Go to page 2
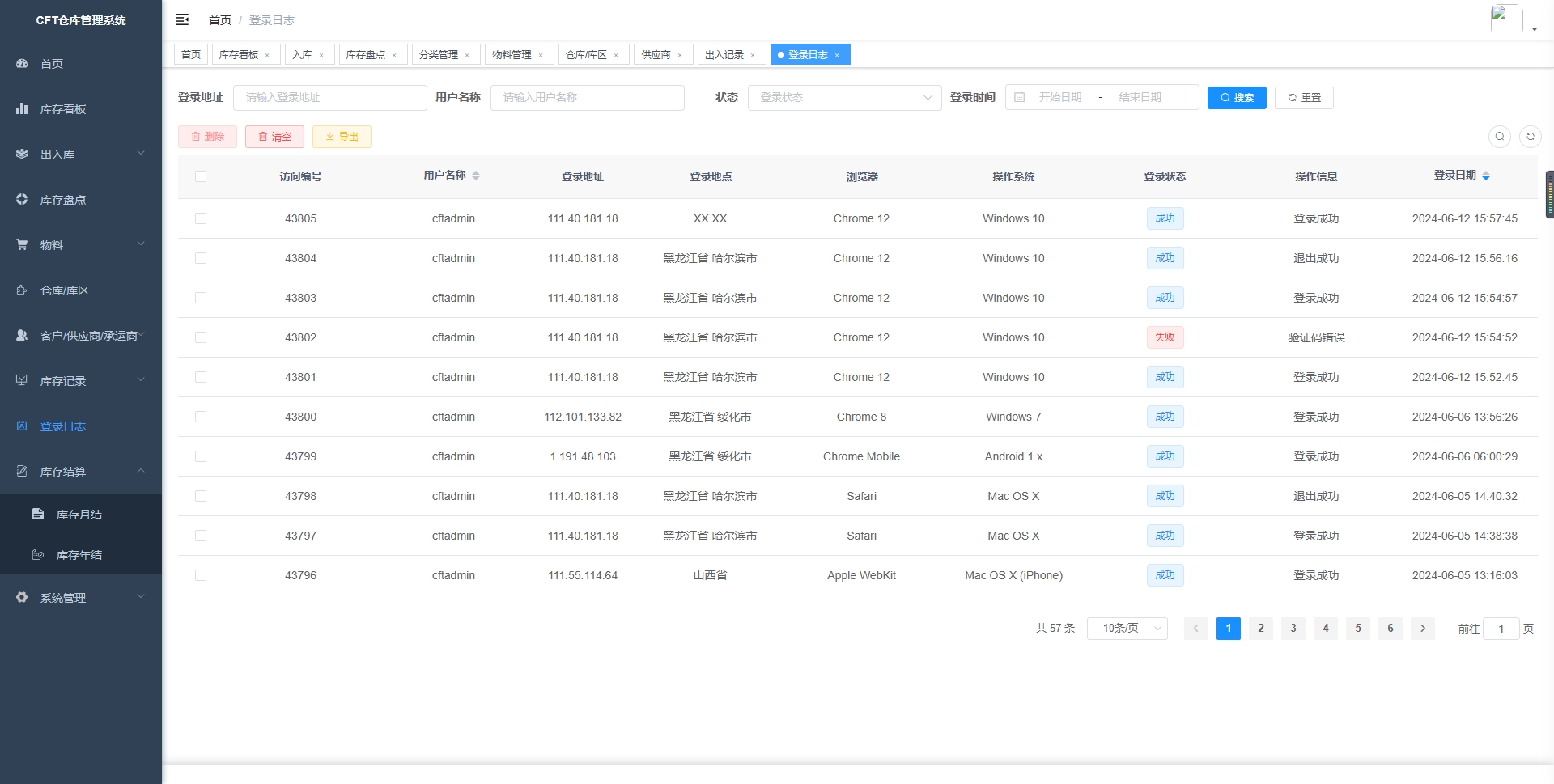 (1261, 628)
